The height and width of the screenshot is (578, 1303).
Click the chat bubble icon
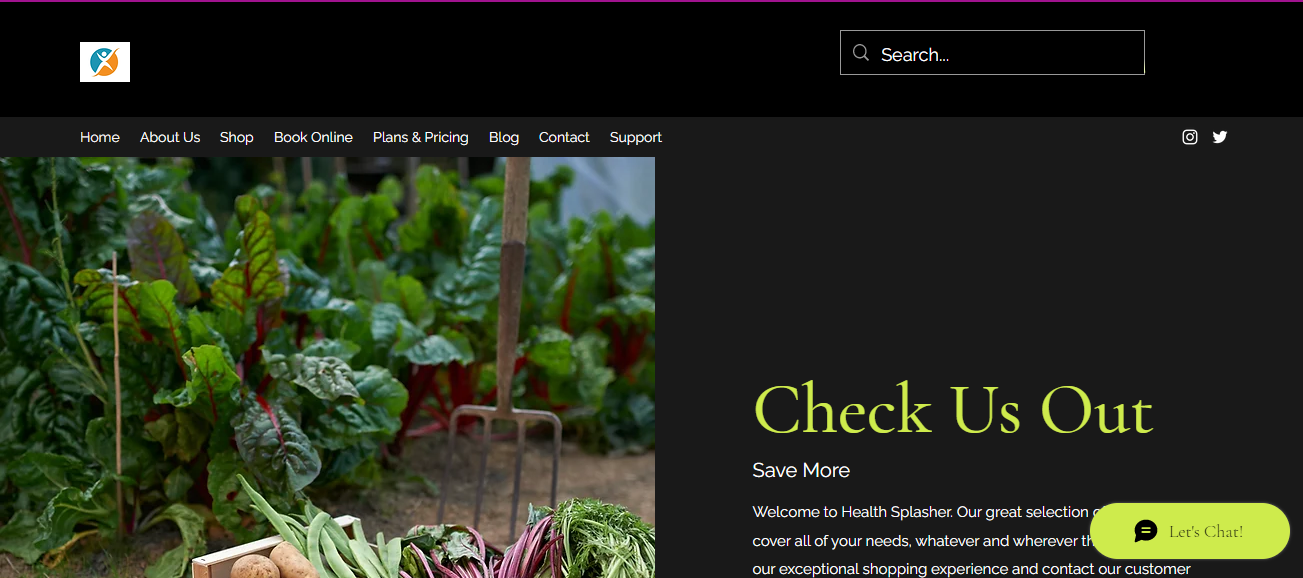pos(1146,531)
